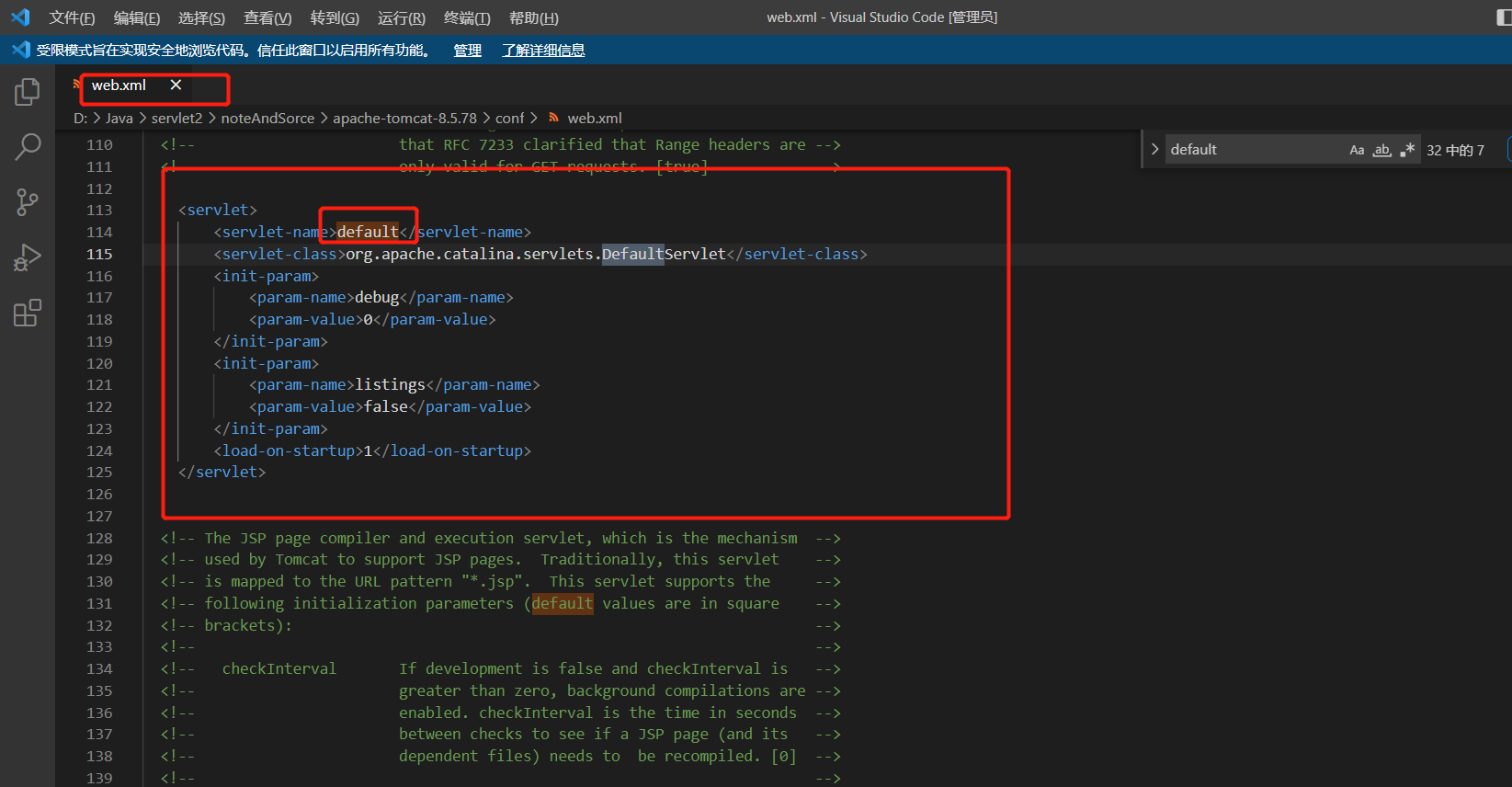The width and height of the screenshot is (1512, 787).
Task: Click highlighted 'default' in comment on line 131
Action: coord(563,603)
